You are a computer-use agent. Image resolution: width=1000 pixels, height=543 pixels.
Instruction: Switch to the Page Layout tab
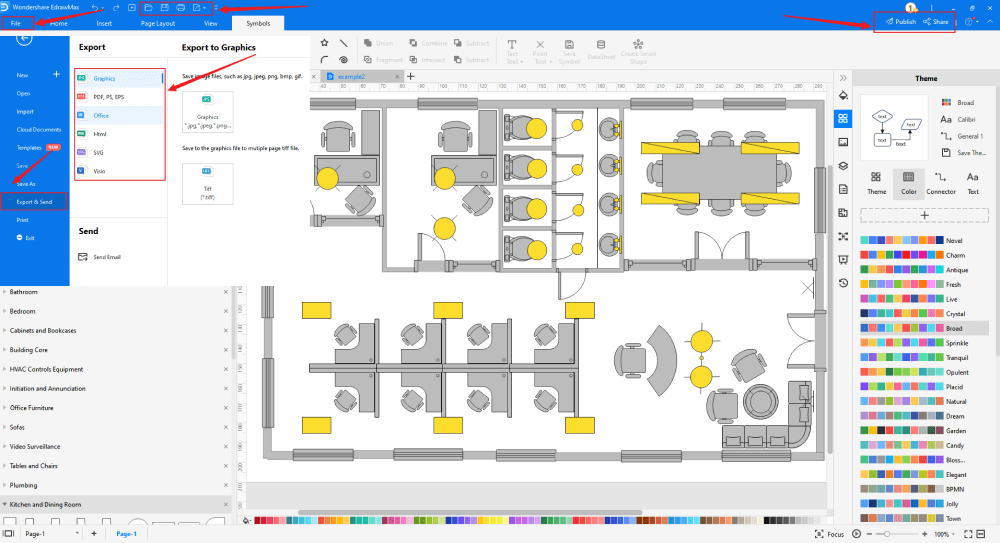(x=157, y=22)
